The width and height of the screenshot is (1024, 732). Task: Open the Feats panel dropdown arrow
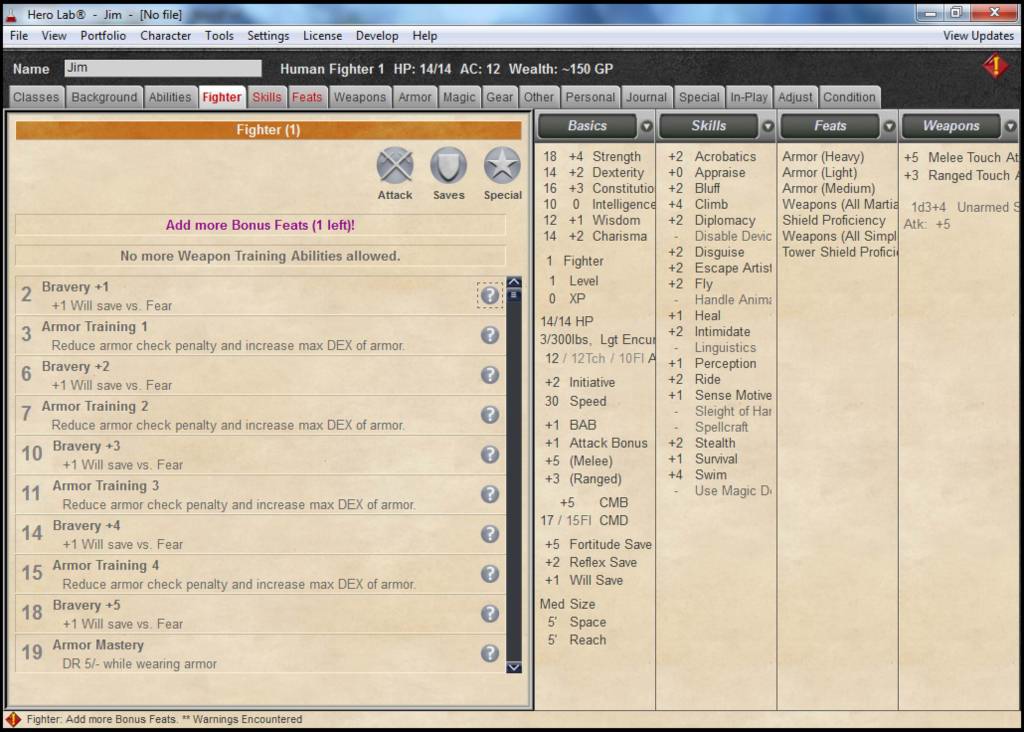coord(889,126)
